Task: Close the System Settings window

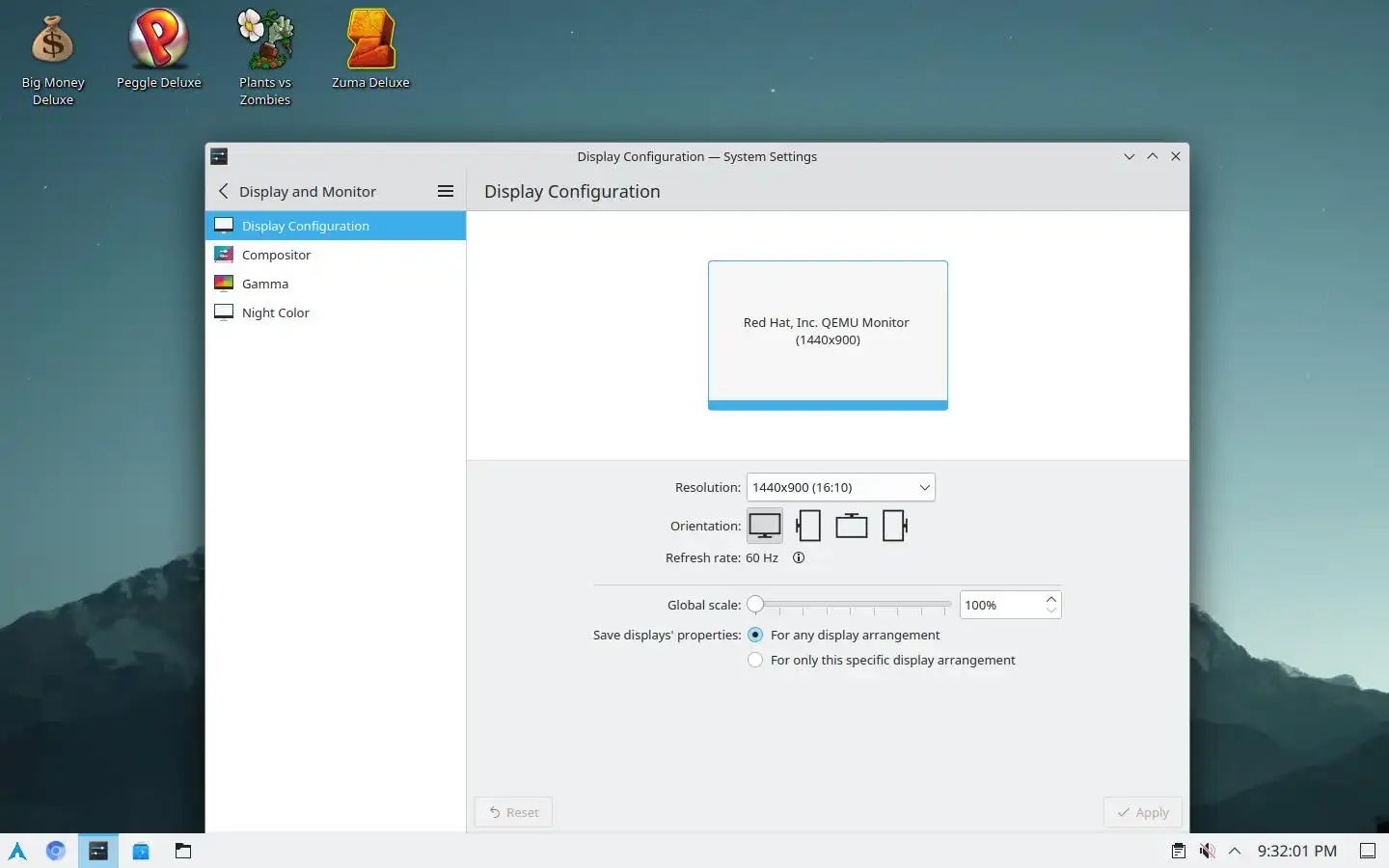Action: click(x=1176, y=156)
